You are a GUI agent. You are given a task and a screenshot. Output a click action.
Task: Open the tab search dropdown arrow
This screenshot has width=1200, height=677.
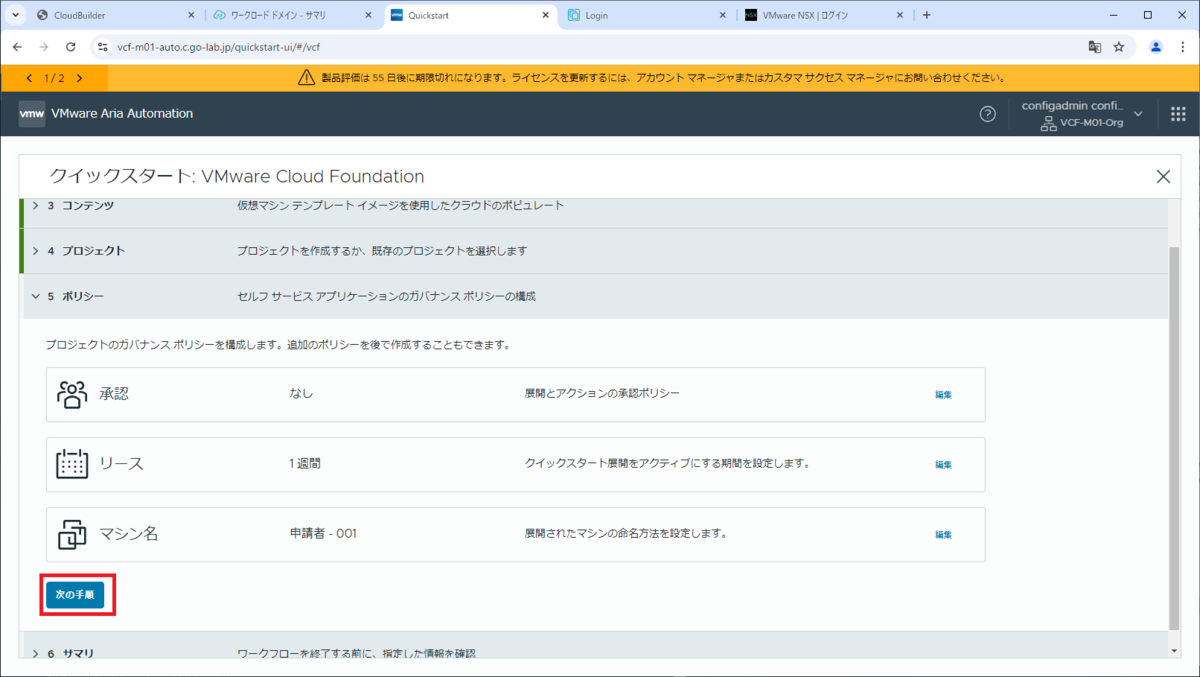(x=15, y=15)
